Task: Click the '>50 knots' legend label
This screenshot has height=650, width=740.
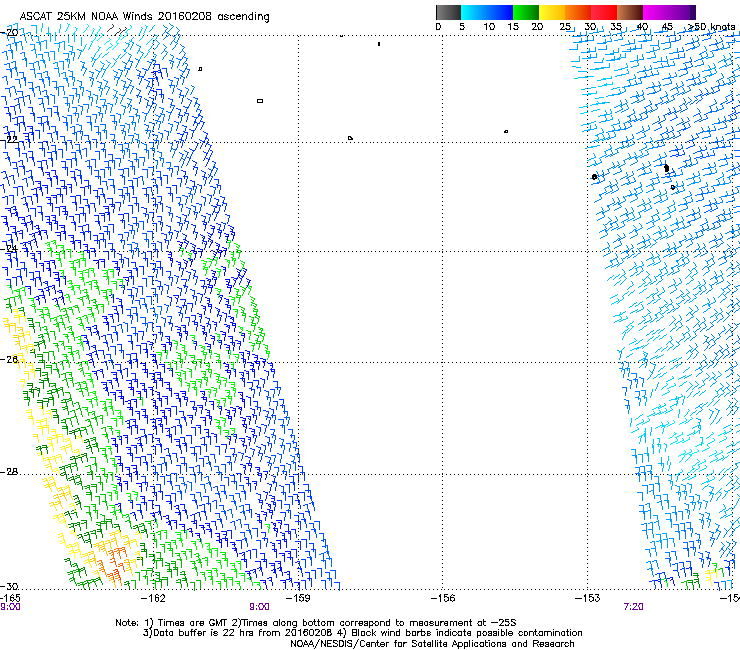Action: coord(711,27)
